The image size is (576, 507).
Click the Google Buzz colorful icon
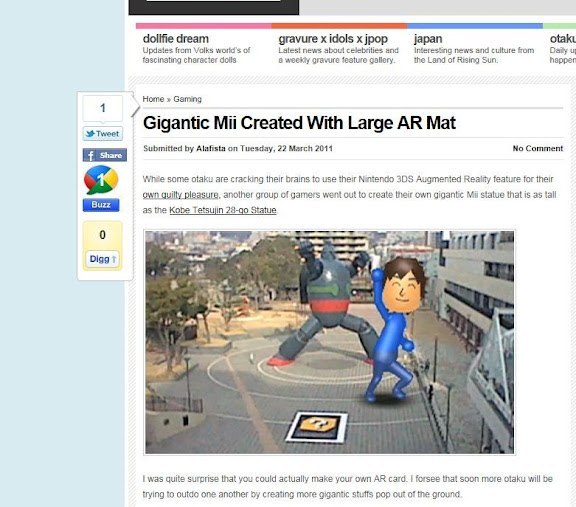click(101, 180)
